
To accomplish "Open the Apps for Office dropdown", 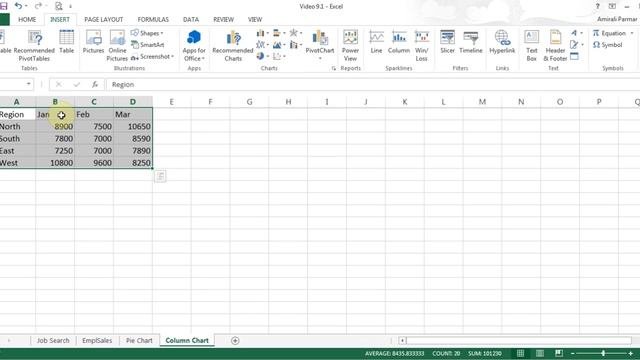I will tap(203, 58).
